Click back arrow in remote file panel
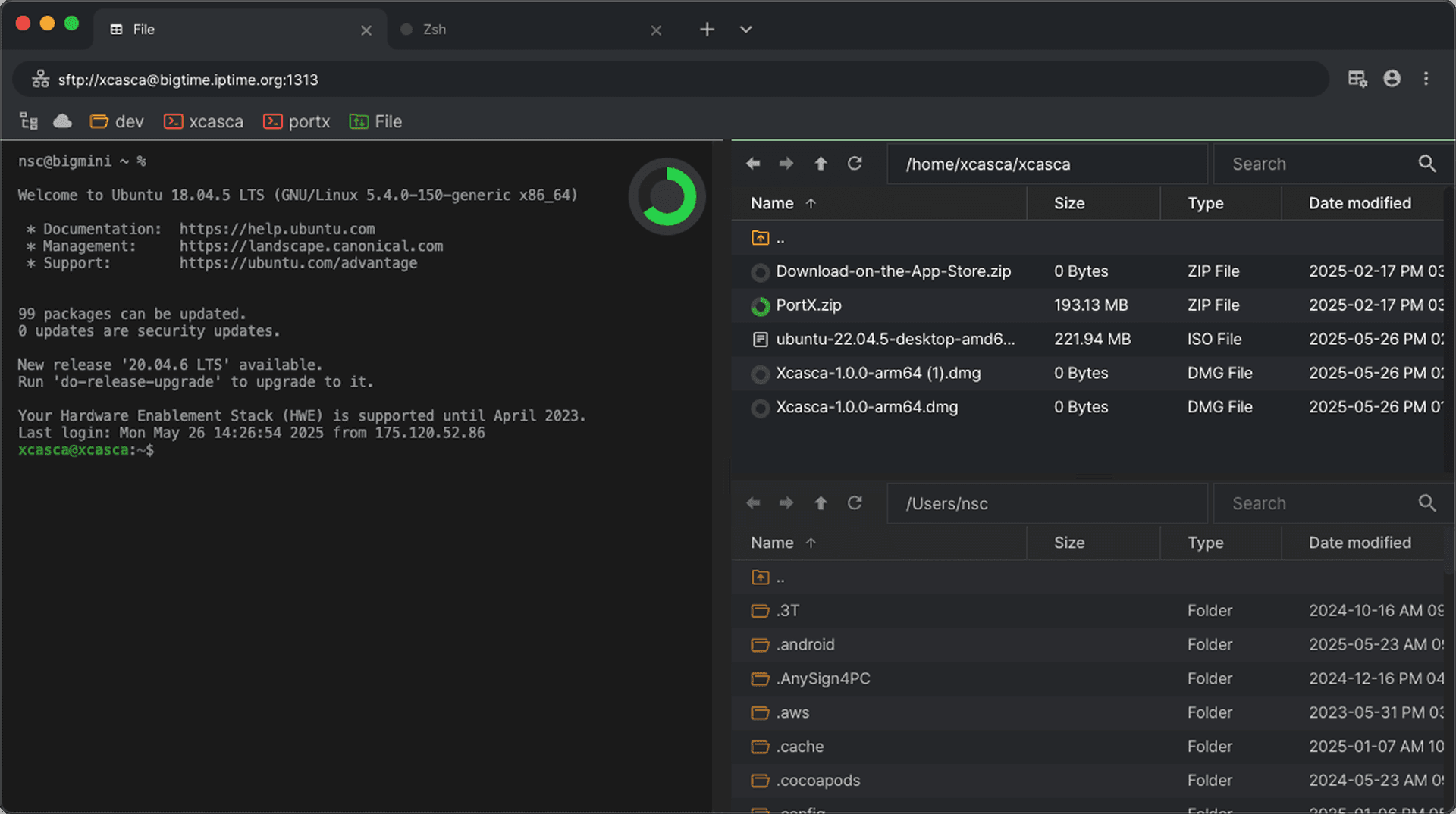1456x814 pixels. (753, 164)
